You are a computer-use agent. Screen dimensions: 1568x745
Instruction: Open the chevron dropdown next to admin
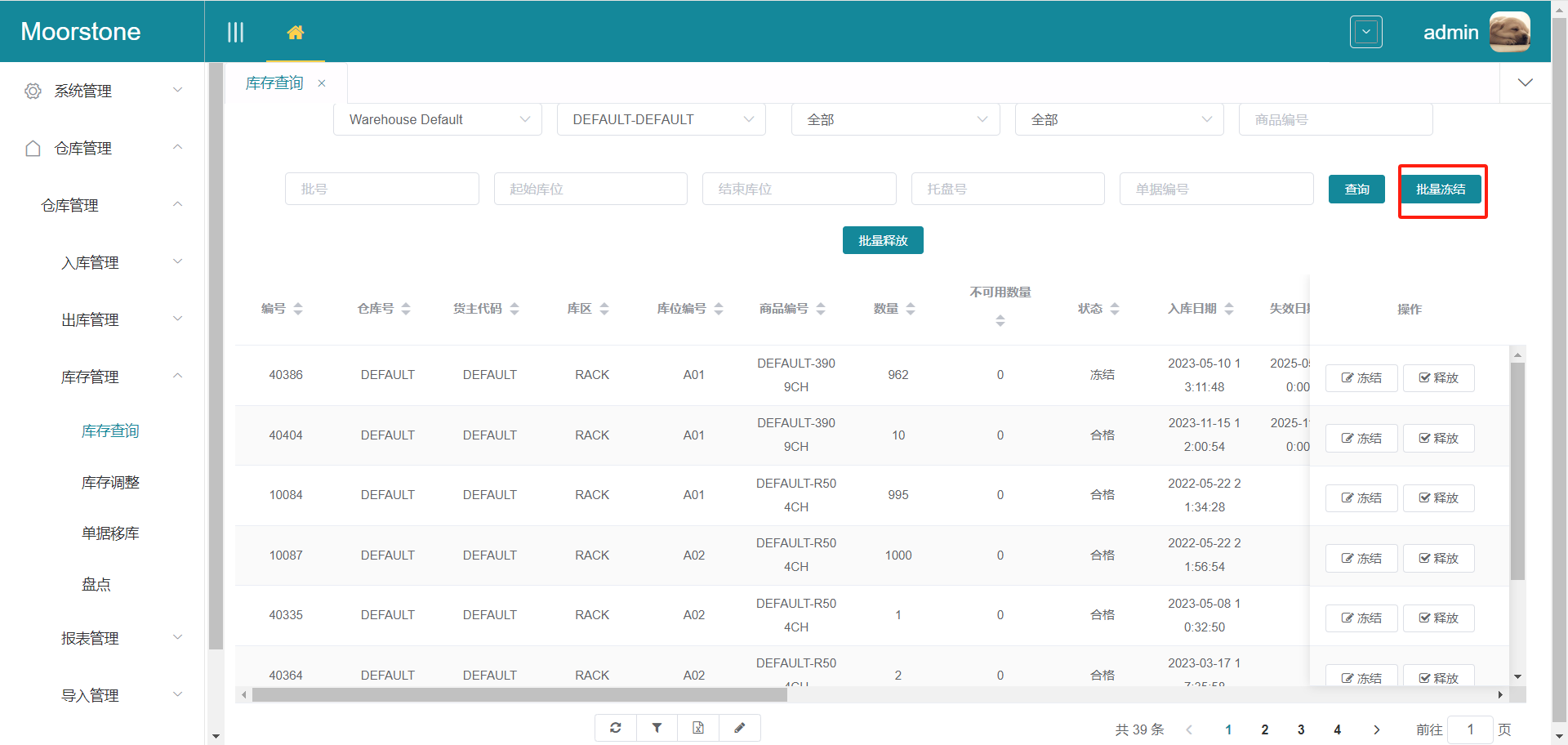click(1365, 32)
